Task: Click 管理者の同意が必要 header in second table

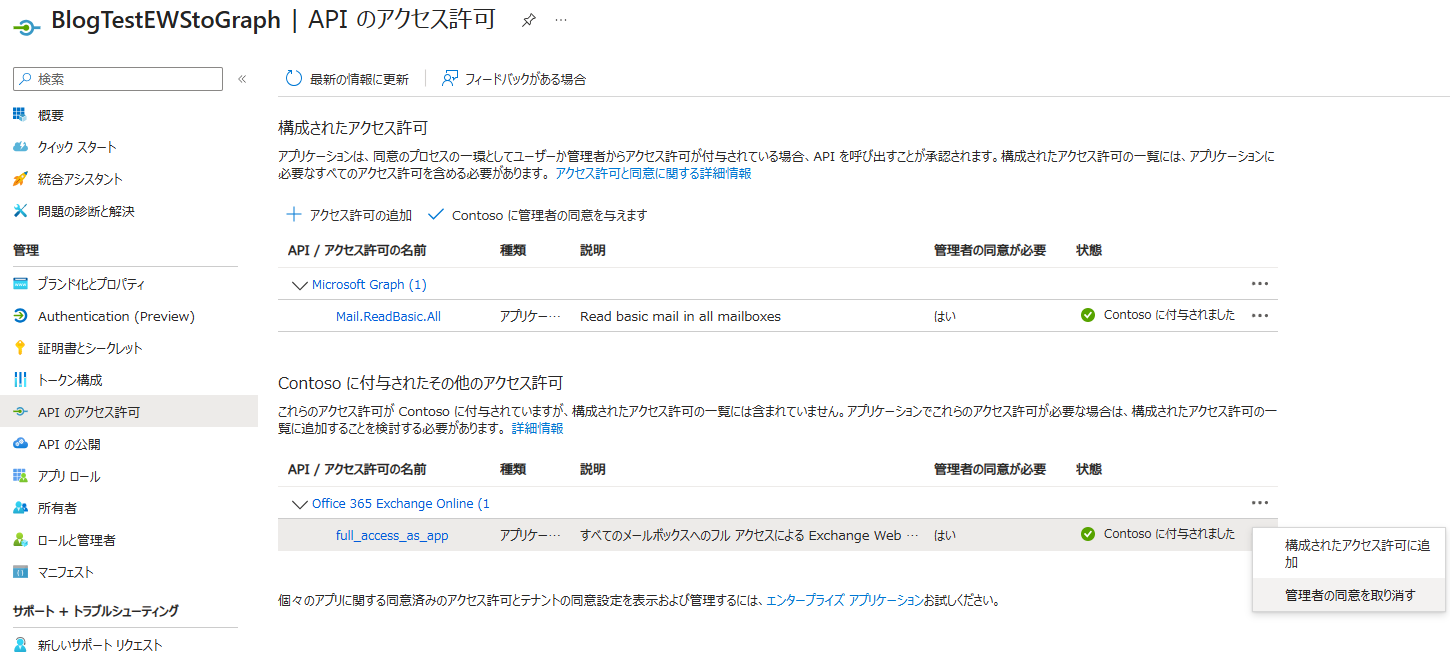Action: 989,469
